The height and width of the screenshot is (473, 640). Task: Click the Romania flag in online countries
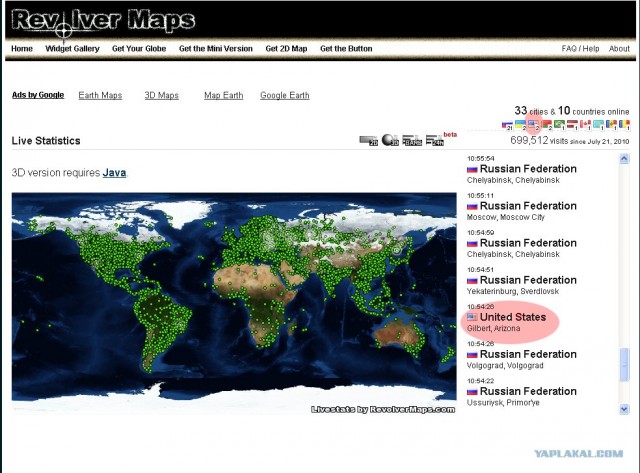tap(624, 124)
